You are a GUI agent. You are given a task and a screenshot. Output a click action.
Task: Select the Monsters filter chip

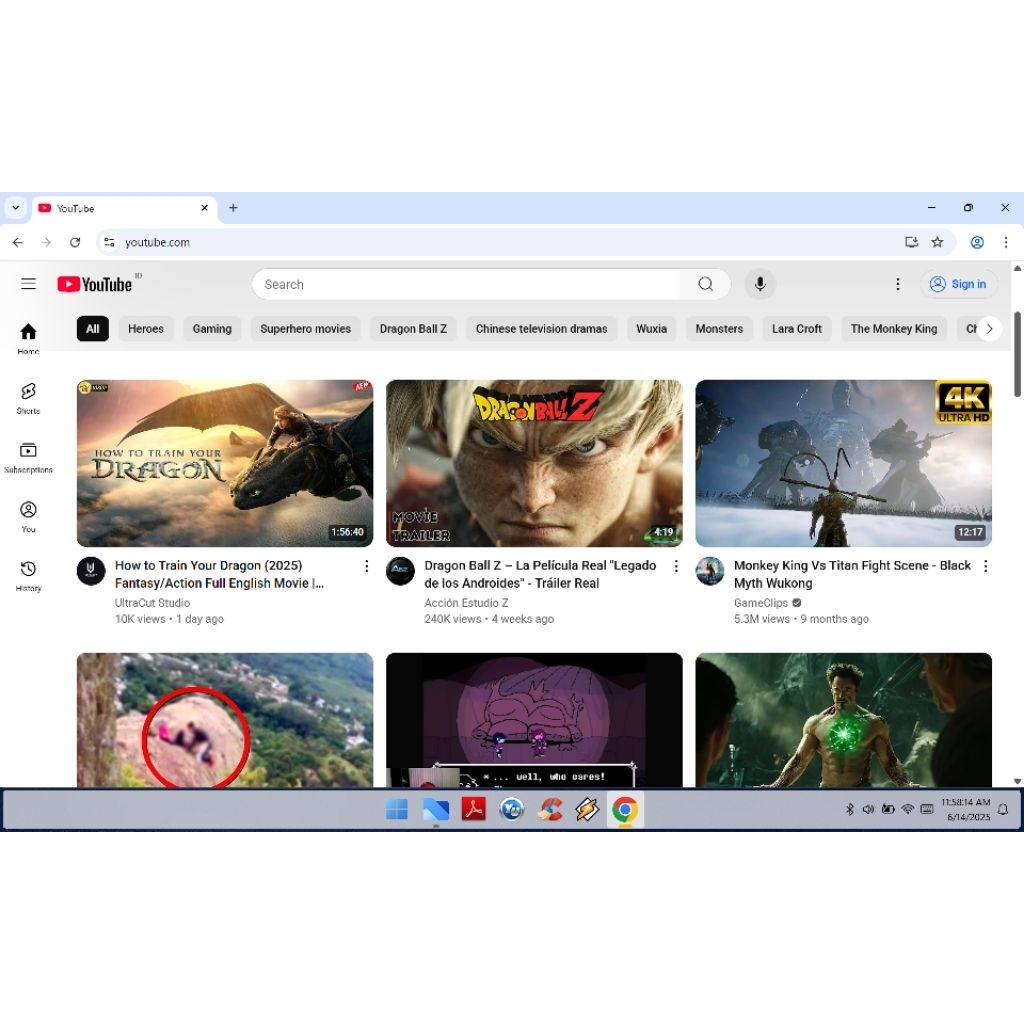pyautogui.click(x=719, y=328)
